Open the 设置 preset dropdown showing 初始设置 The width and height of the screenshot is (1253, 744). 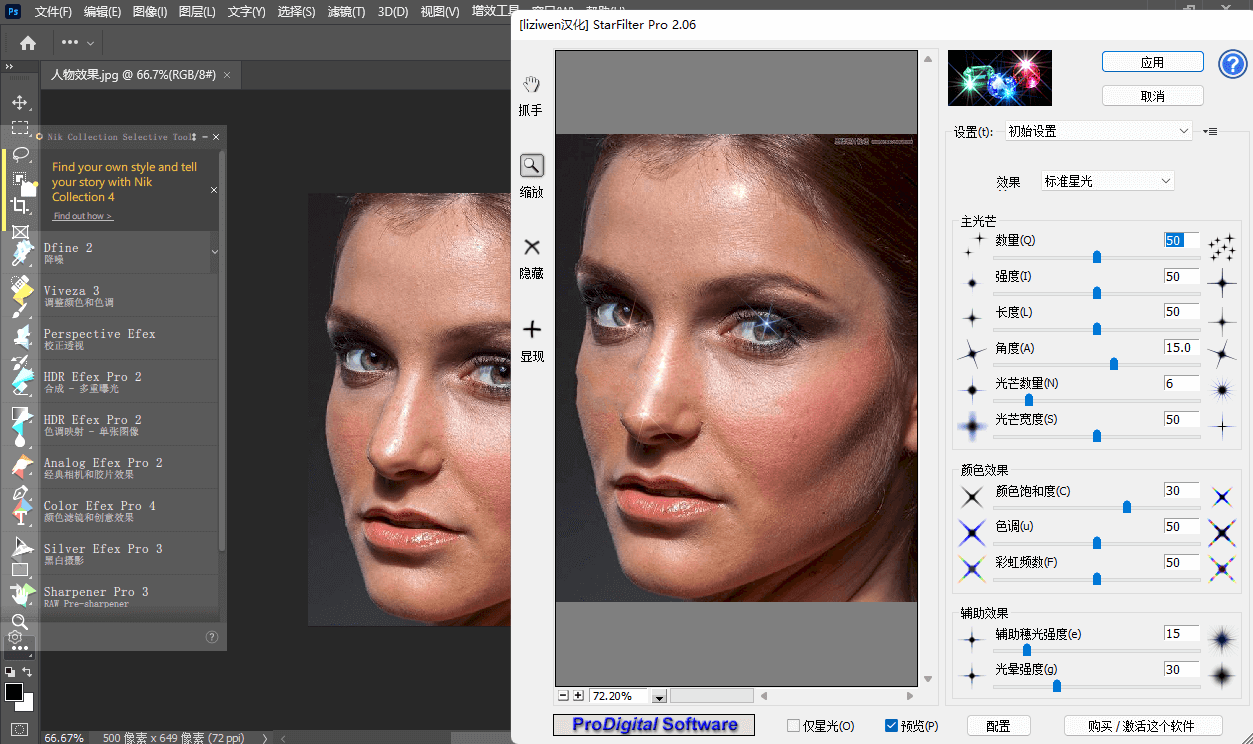[x=1184, y=131]
